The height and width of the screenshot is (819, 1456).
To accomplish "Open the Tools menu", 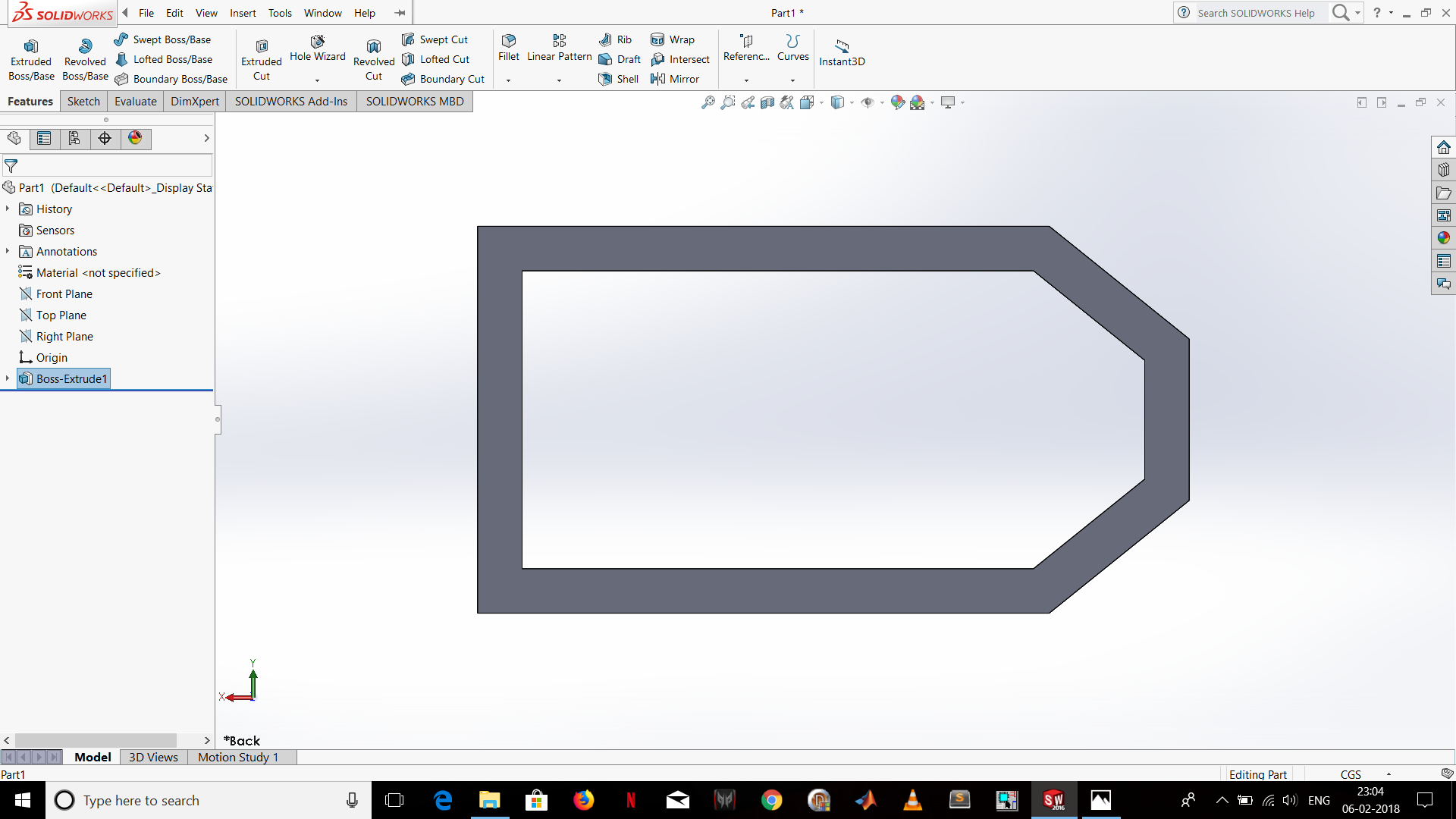I will (x=280, y=13).
